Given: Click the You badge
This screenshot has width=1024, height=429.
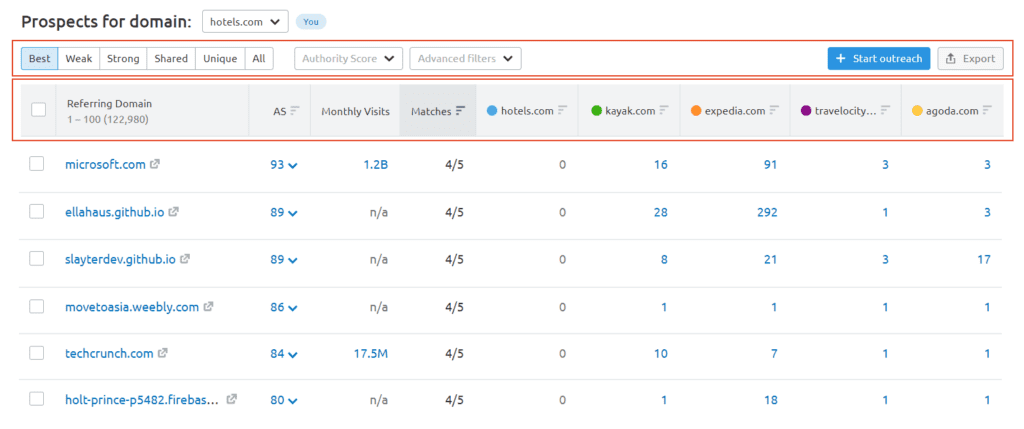Looking at the screenshot, I should [x=311, y=22].
